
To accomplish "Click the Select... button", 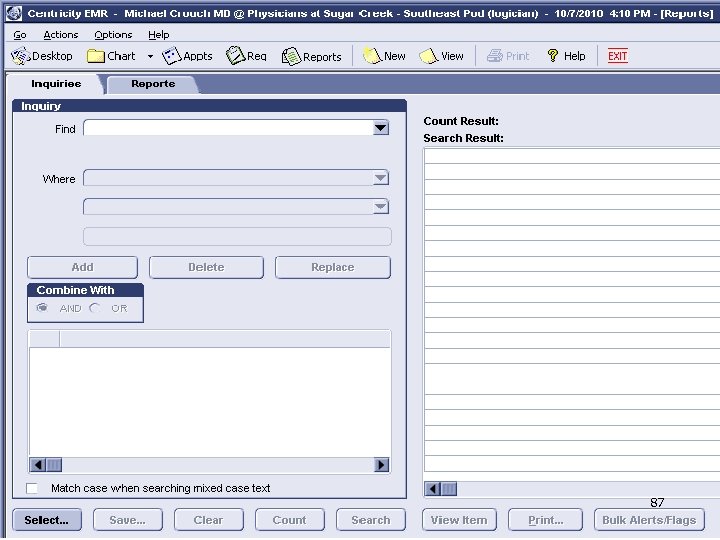I will click(x=47, y=520).
